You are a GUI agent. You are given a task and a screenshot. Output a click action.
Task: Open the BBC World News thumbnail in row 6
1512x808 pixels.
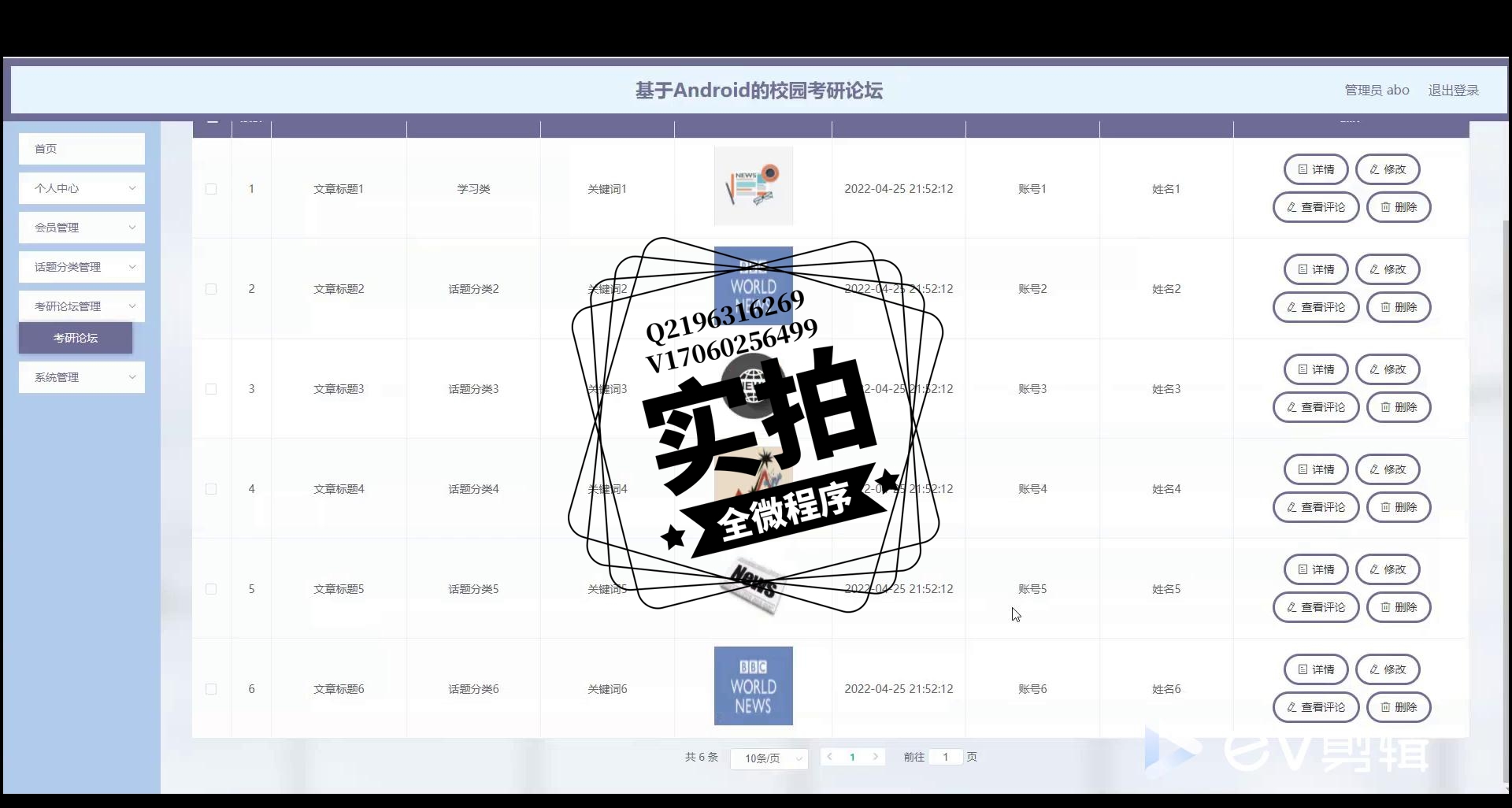(x=754, y=686)
